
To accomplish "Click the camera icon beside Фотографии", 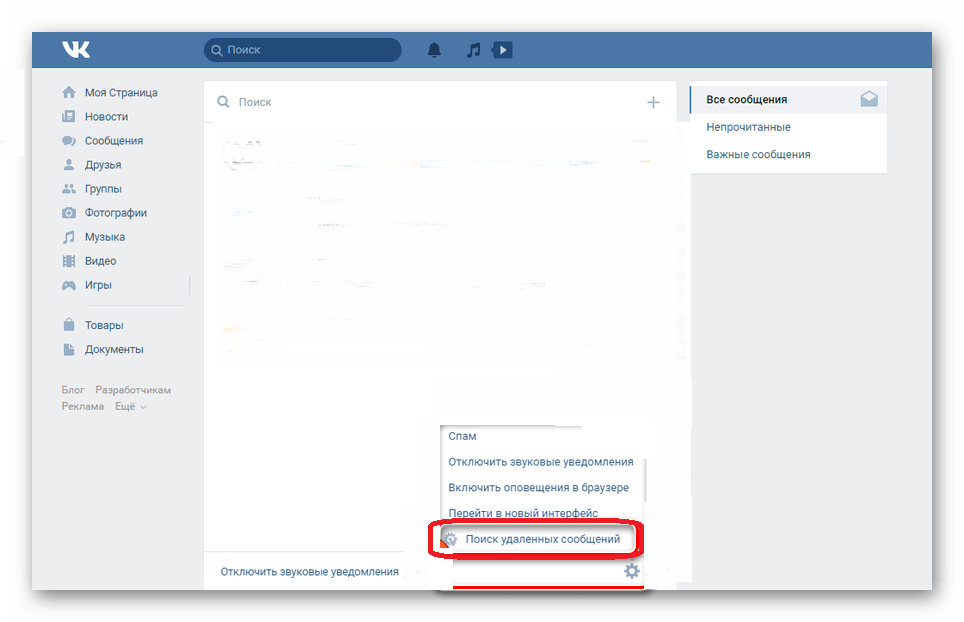I will pos(69,213).
